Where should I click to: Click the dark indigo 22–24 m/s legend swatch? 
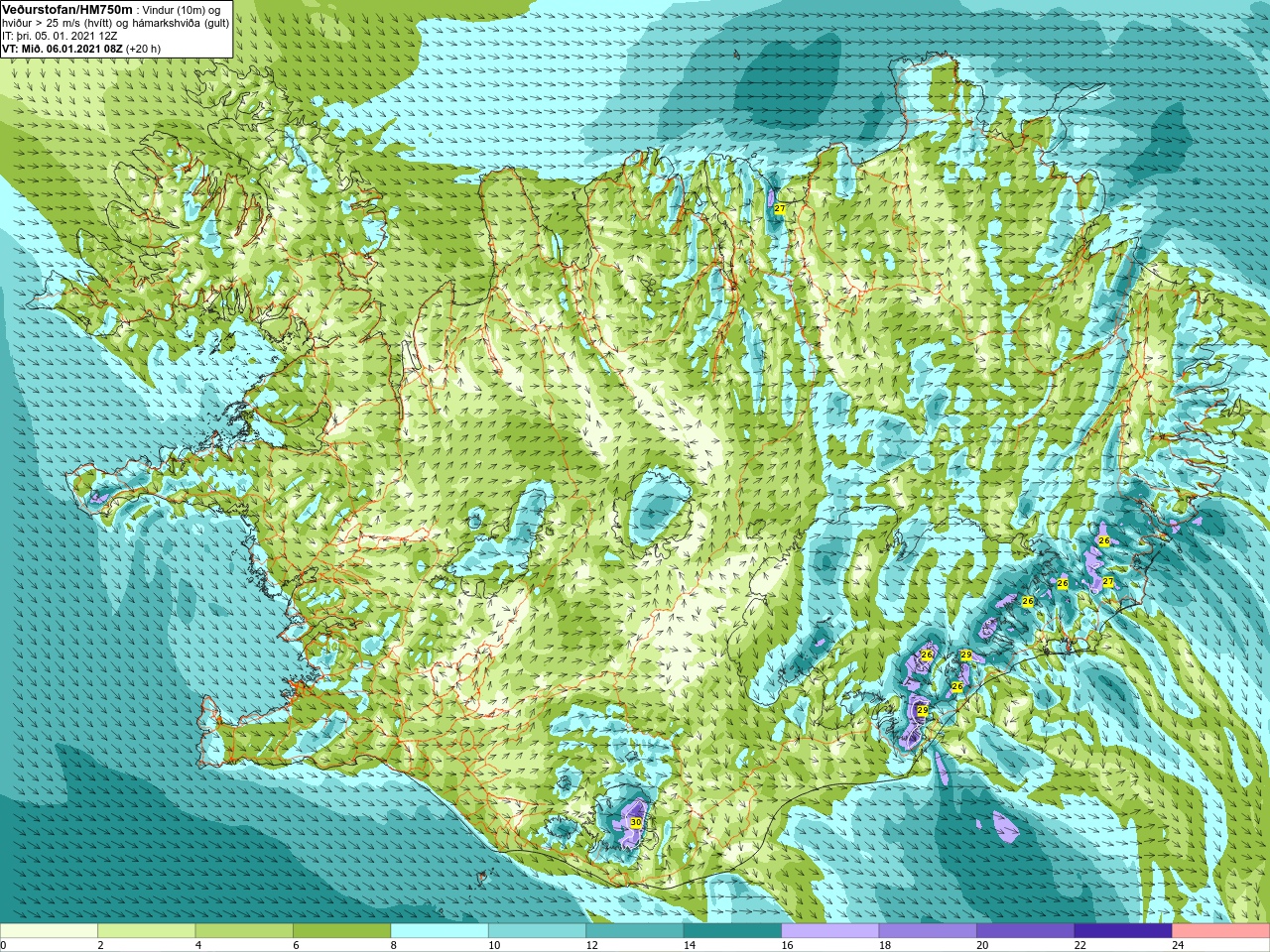coord(1123,931)
